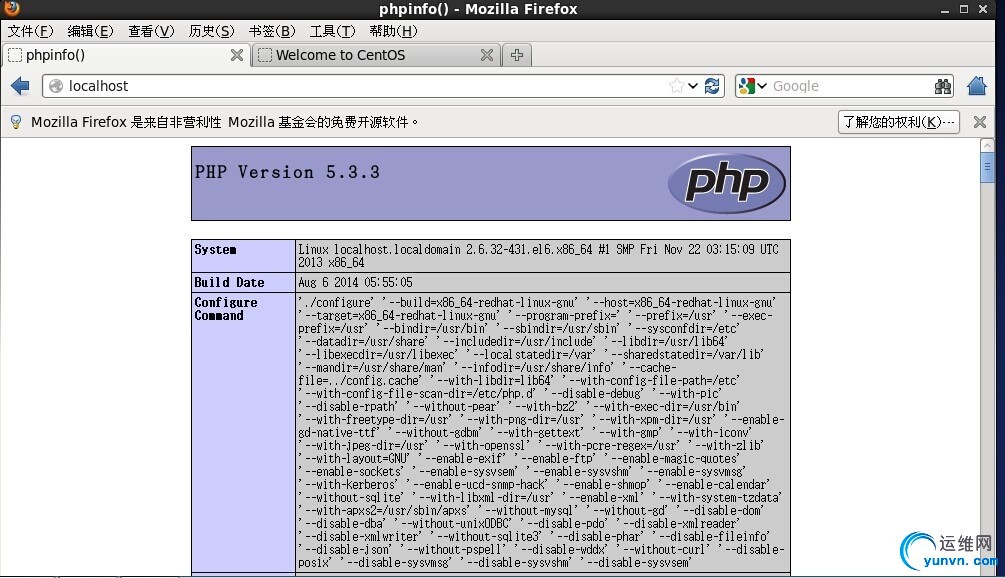Open the URL history dropdown arrow
This screenshot has width=1005, height=578.
pyautogui.click(x=693, y=86)
